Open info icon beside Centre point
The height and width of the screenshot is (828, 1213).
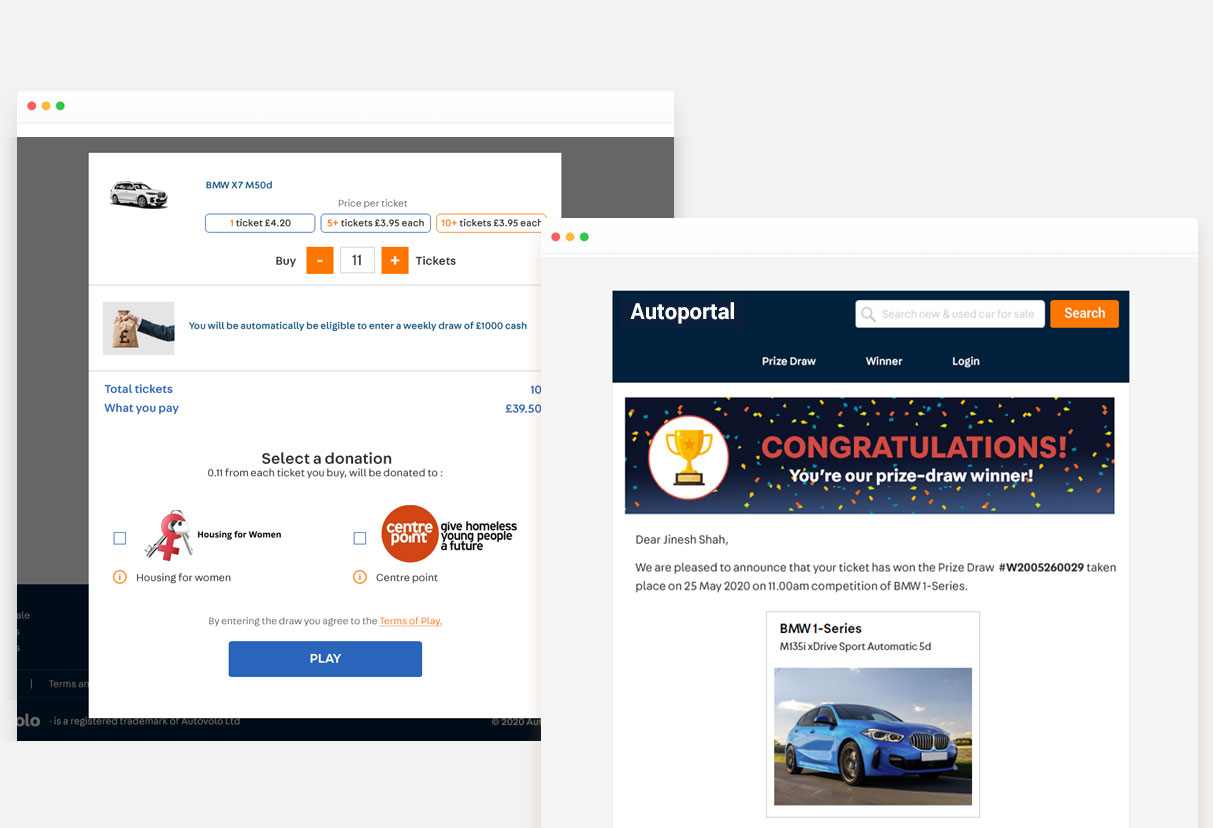(x=359, y=577)
